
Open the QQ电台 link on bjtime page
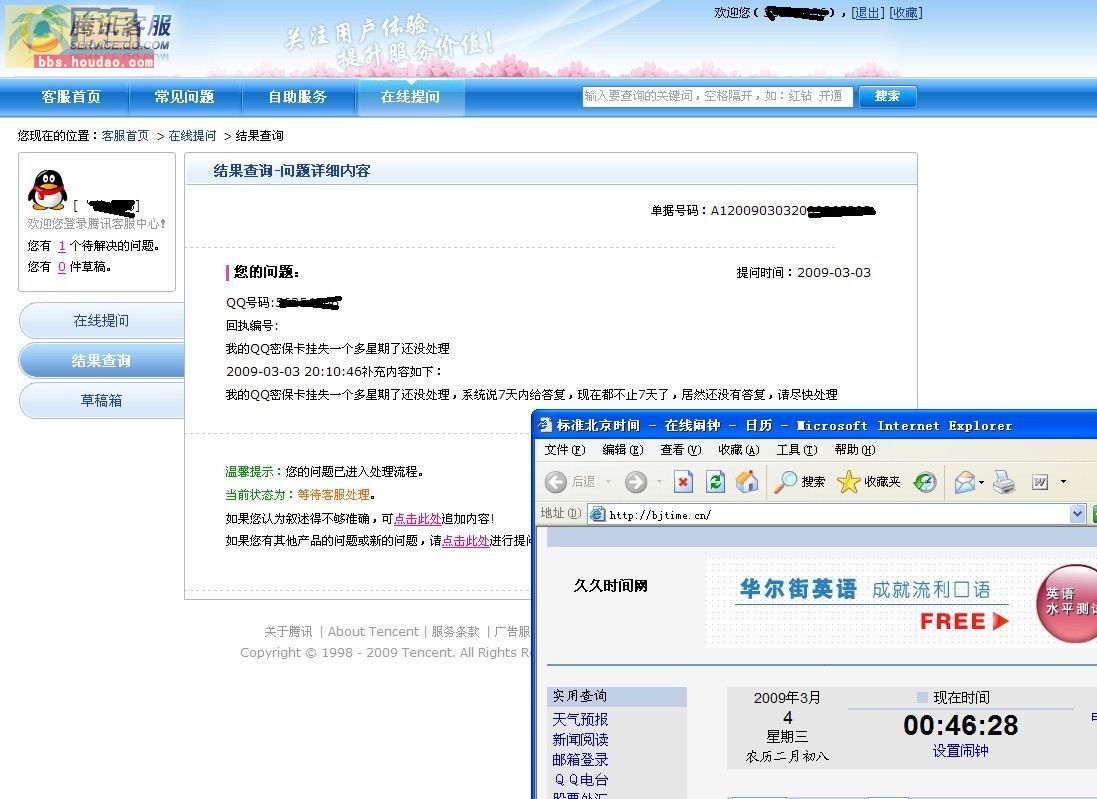pos(581,780)
